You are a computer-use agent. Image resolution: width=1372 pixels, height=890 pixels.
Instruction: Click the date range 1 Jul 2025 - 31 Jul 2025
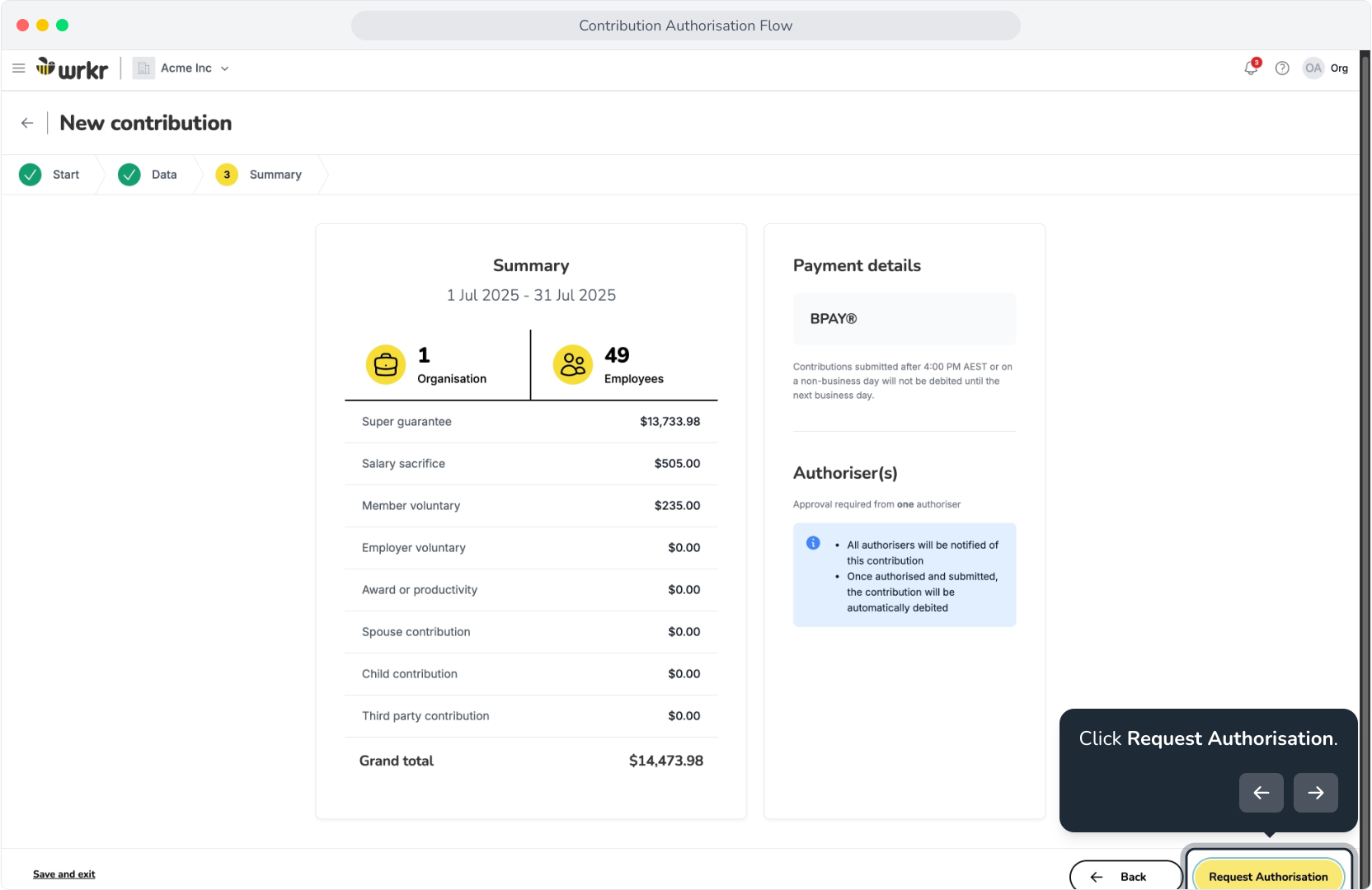(x=531, y=295)
